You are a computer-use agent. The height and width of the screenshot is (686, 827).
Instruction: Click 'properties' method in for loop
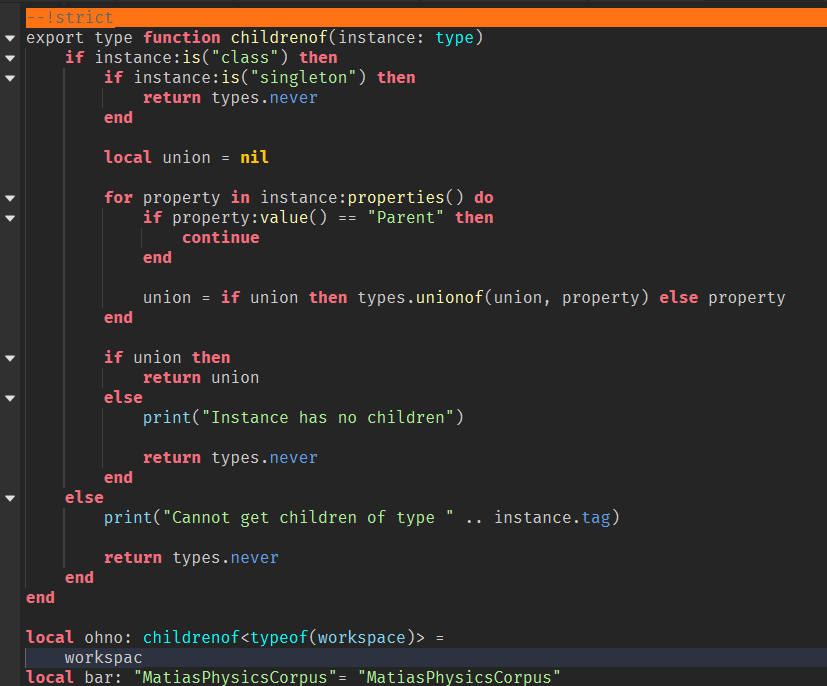point(396,197)
